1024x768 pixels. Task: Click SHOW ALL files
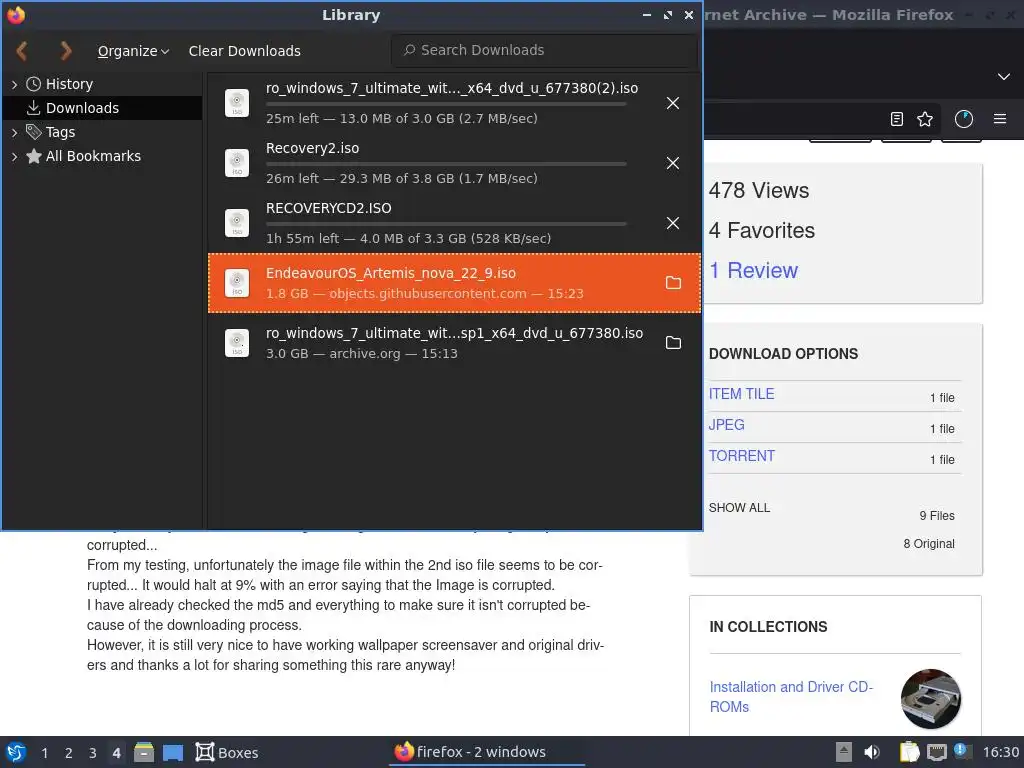pyautogui.click(x=739, y=507)
